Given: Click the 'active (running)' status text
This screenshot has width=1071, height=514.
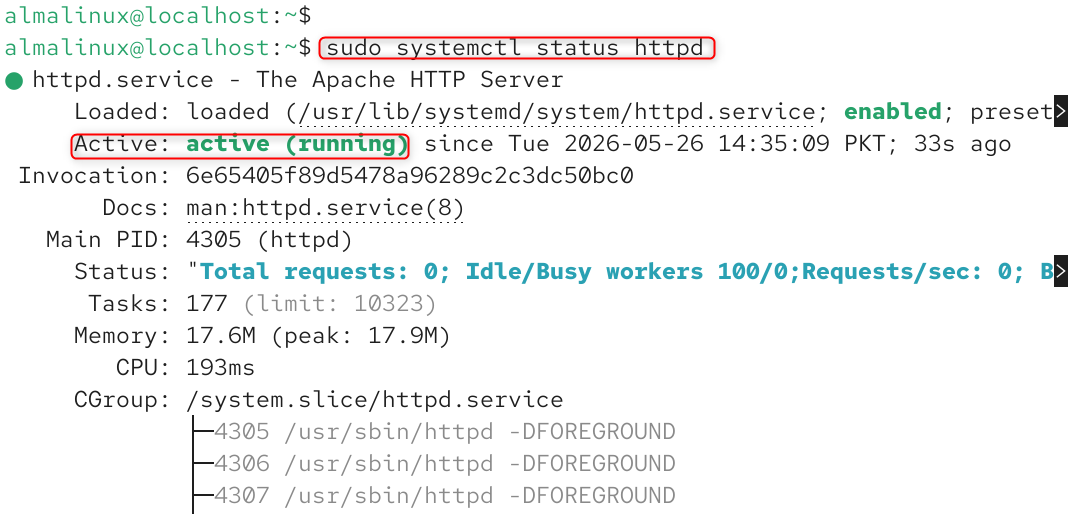Looking at the screenshot, I should click(x=296, y=144).
